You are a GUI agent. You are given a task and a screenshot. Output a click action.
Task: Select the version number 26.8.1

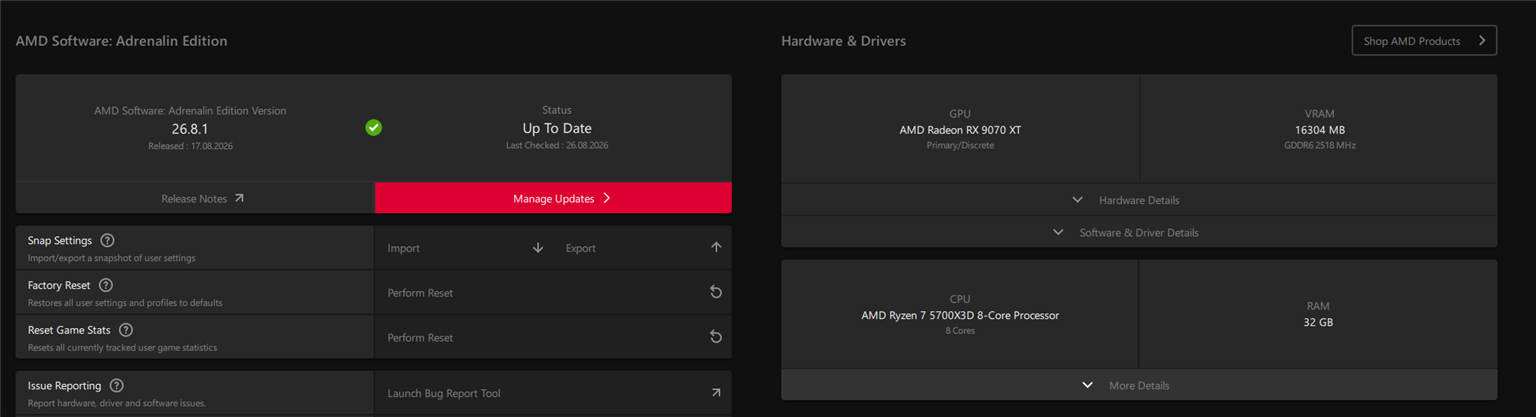tap(190, 128)
